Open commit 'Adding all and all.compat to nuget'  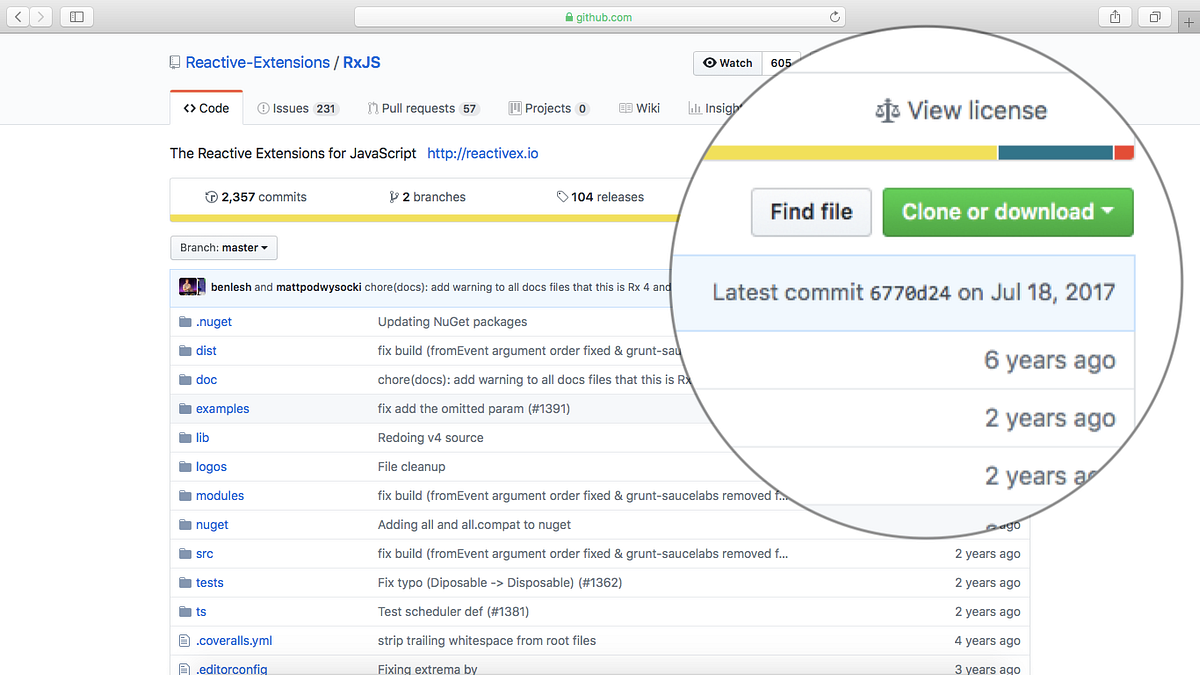pyautogui.click(x=475, y=525)
